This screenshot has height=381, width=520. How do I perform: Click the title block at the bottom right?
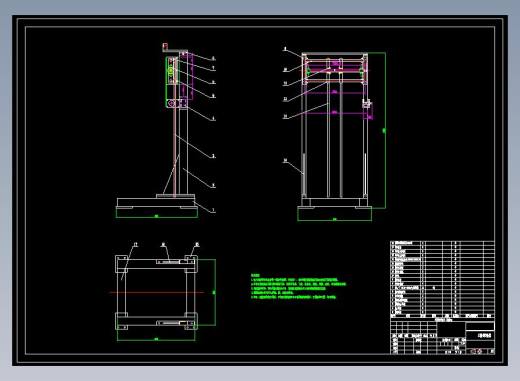[x=442, y=336]
